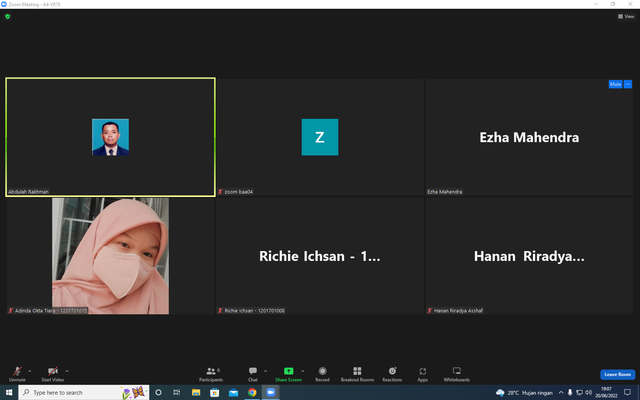Select the zoom baa04 avatar with letter Z
This screenshot has height=400, width=640.
[320, 137]
